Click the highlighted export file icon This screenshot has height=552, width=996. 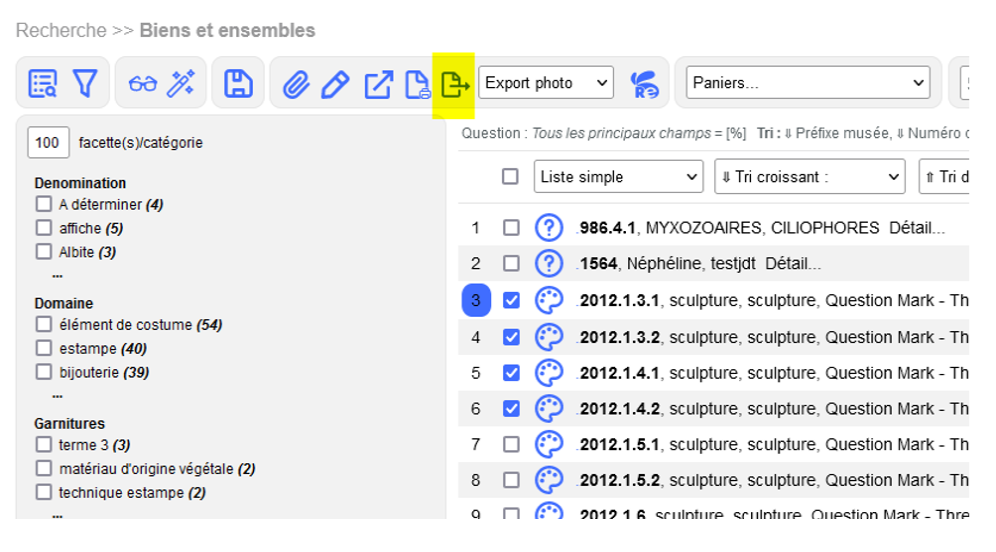455,85
